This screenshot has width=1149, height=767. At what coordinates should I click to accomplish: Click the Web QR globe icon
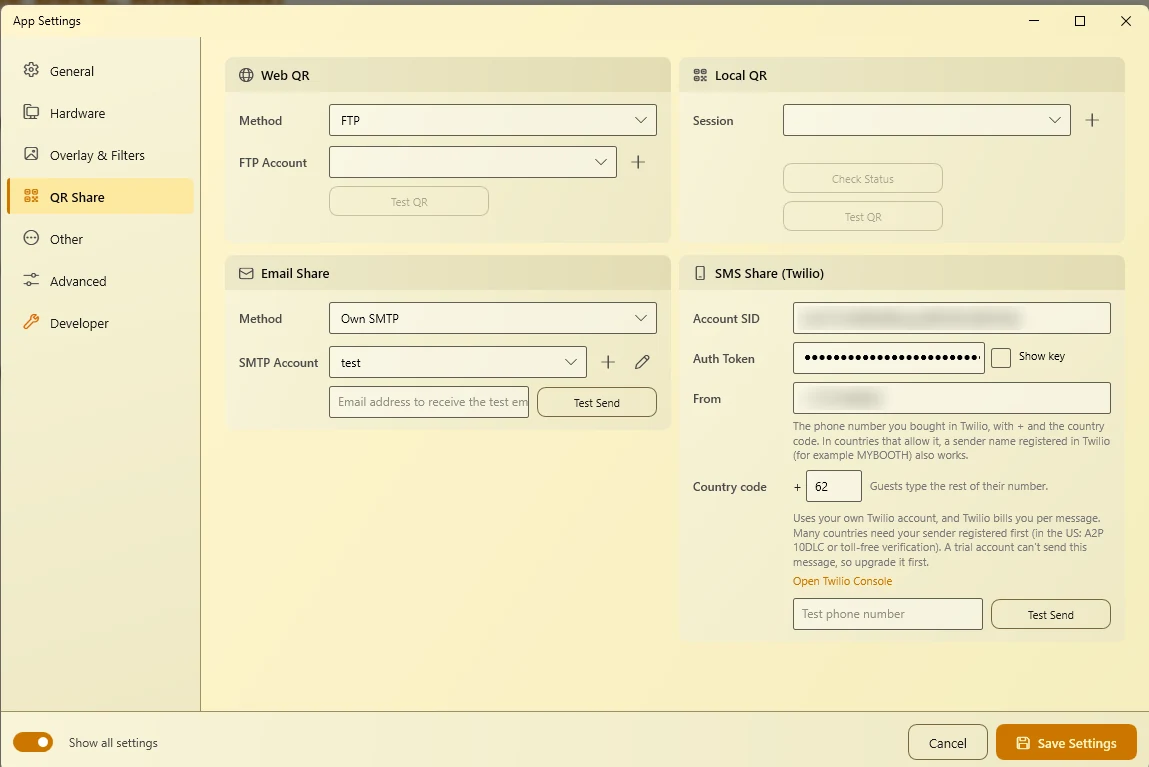[246, 75]
